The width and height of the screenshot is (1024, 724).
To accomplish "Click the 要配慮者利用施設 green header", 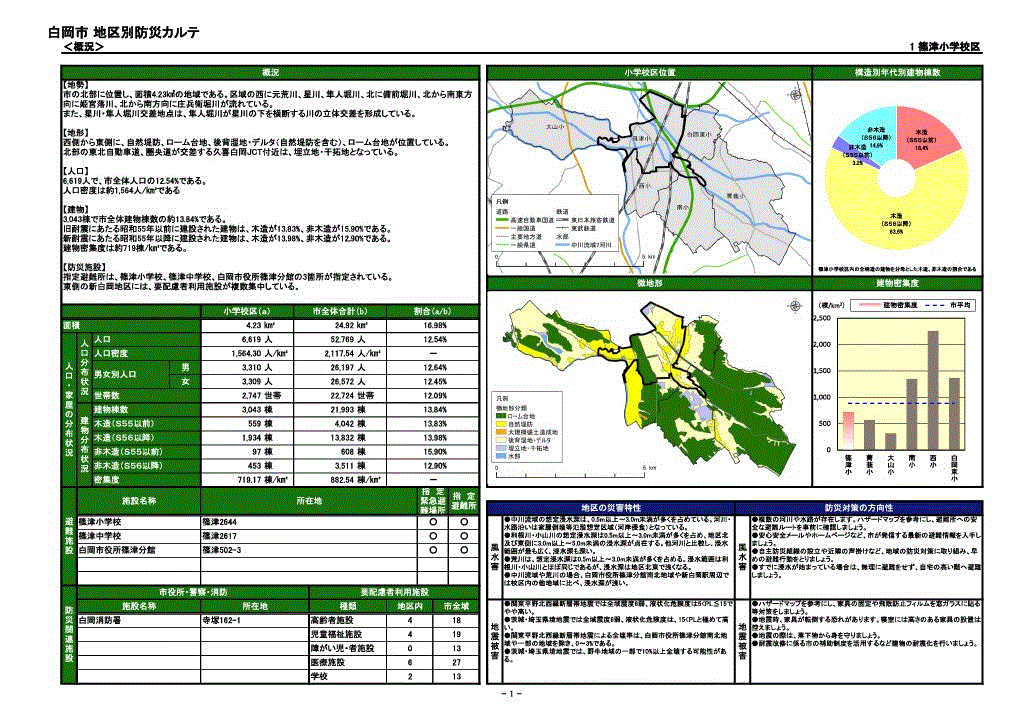I will [x=394, y=592].
